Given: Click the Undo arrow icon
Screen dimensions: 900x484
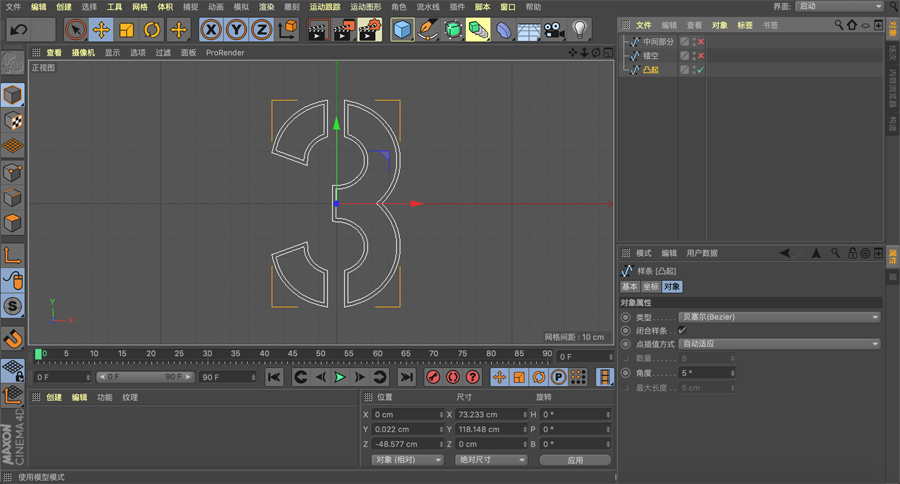Looking at the screenshot, I should pos(18,30).
